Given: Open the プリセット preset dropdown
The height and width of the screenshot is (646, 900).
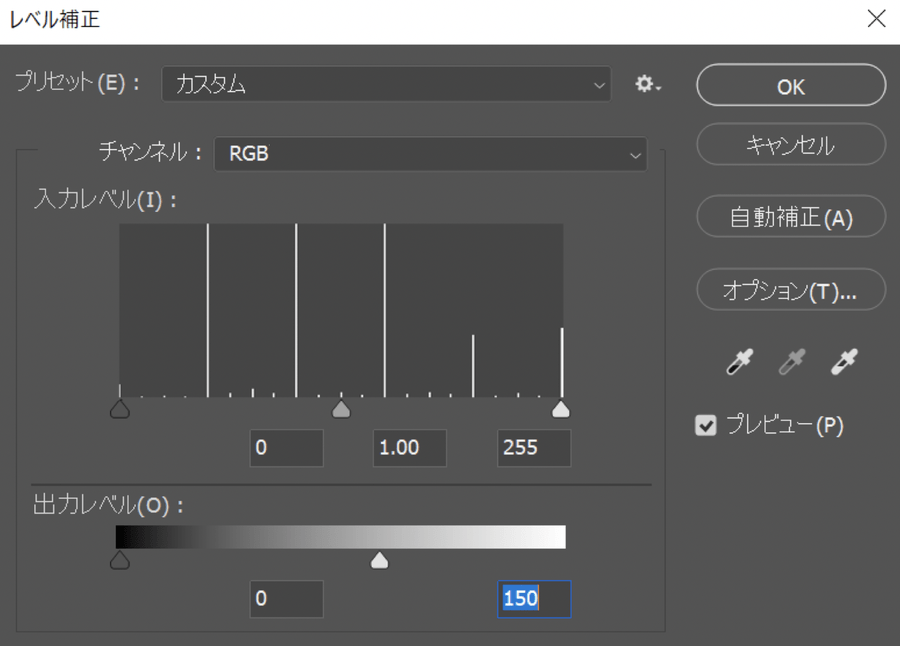Looking at the screenshot, I should (x=386, y=85).
